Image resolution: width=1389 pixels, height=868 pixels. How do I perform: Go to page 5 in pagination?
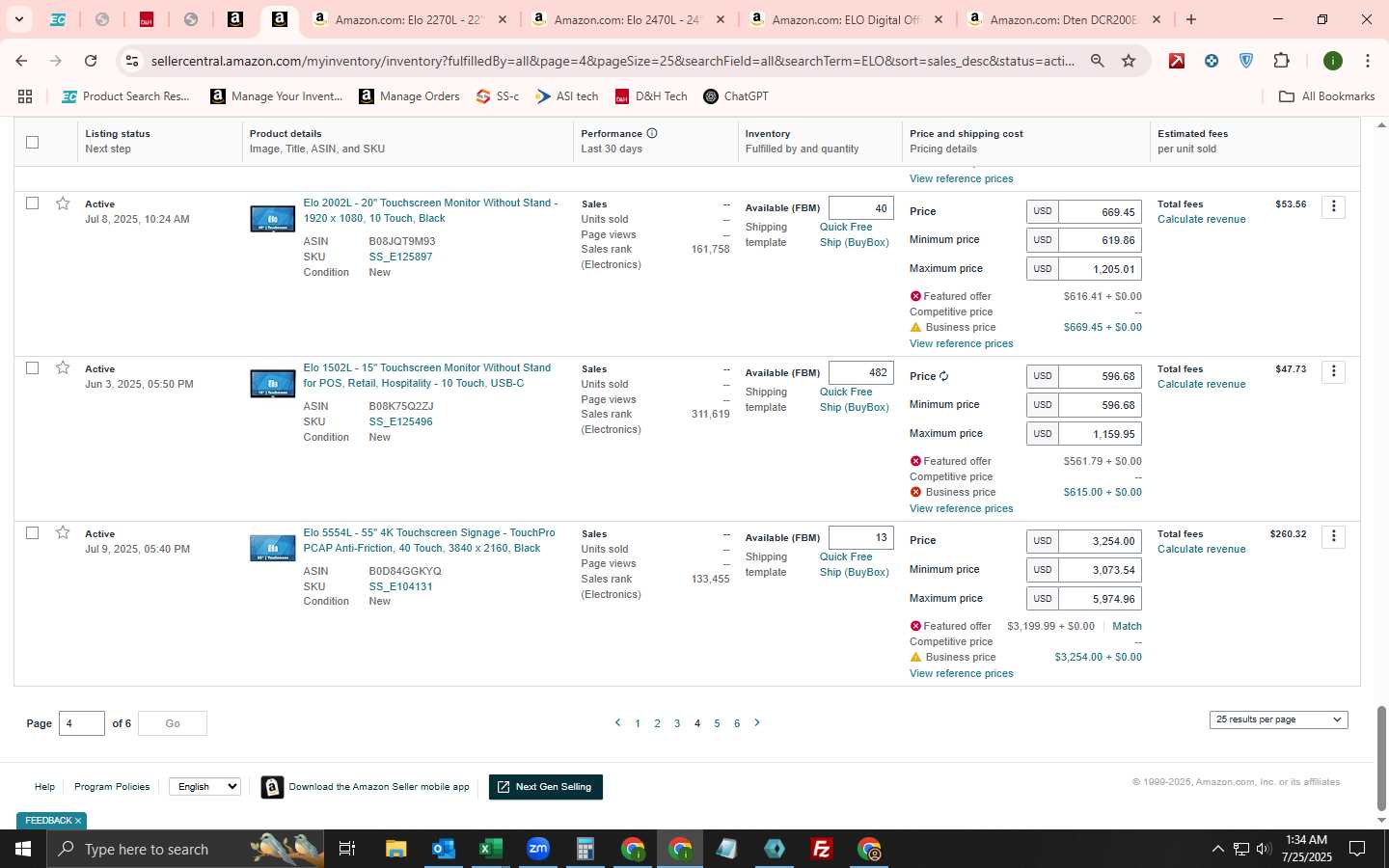(x=717, y=723)
